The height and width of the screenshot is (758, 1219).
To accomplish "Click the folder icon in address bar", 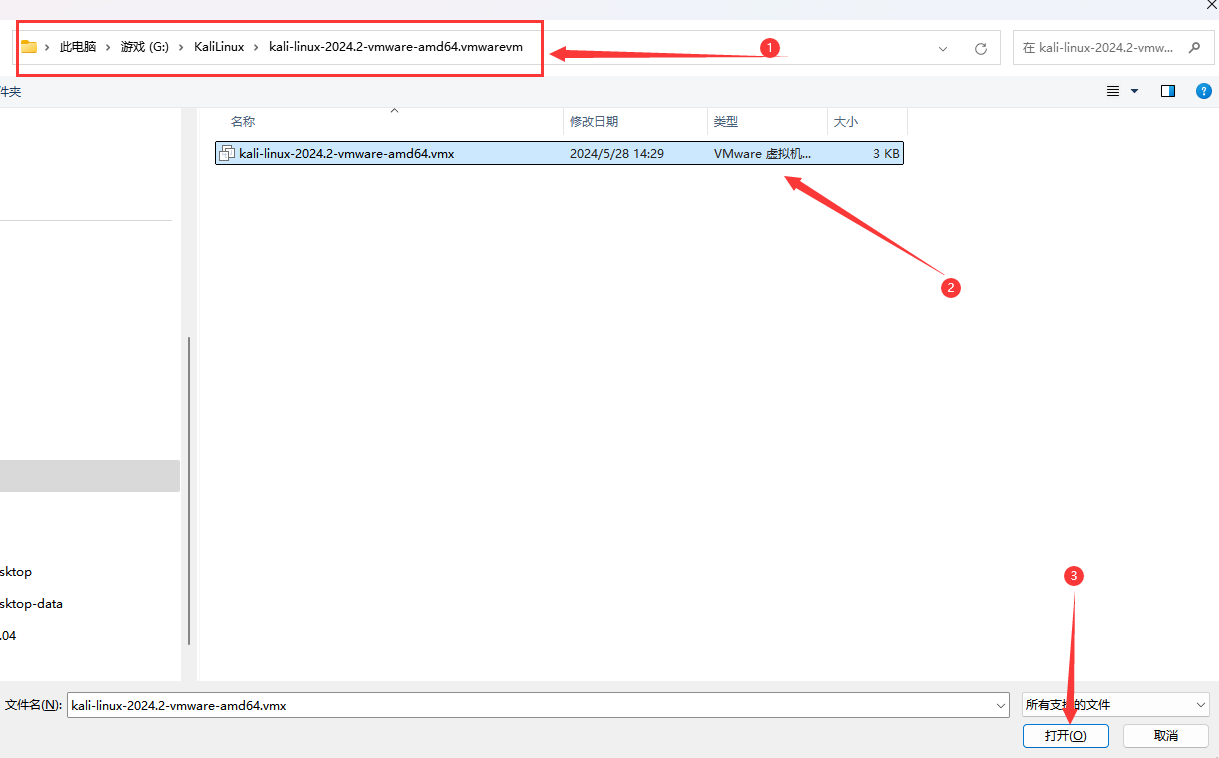I will click(29, 47).
